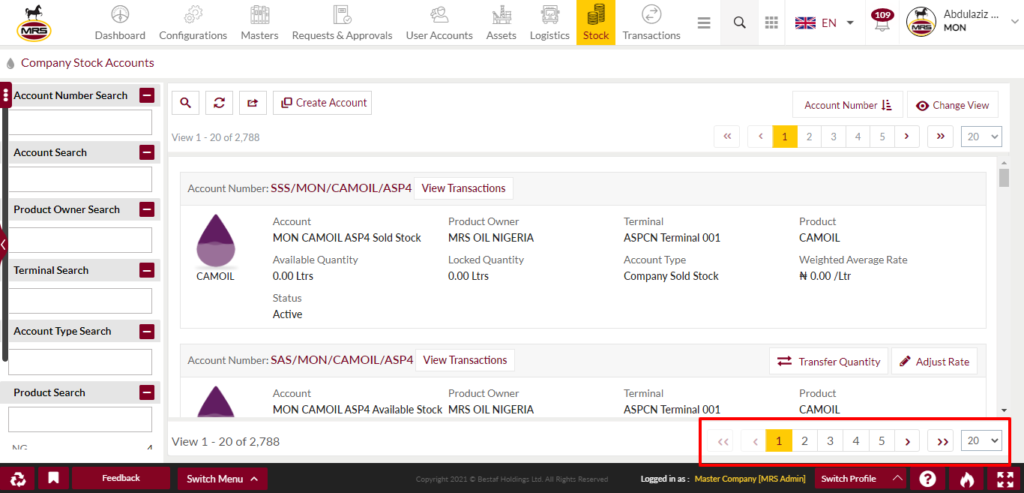Open the Transactions module
The height and width of the screenshot is (493, 1024).
pos(651,23)
